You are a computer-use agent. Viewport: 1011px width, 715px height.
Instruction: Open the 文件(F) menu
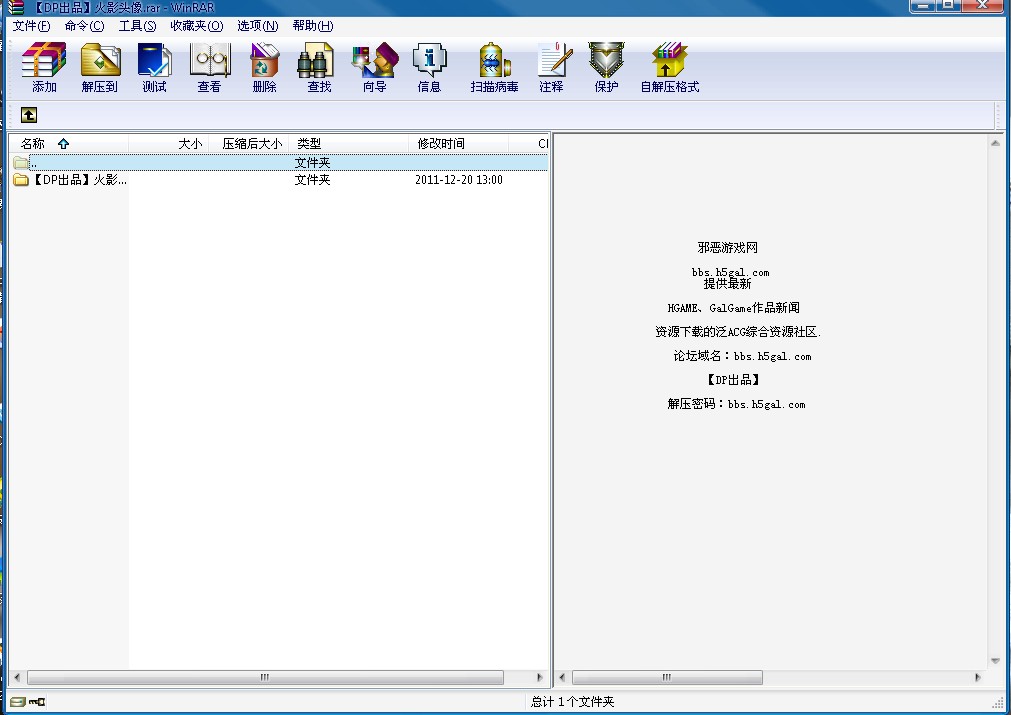[x=31, y=26]
